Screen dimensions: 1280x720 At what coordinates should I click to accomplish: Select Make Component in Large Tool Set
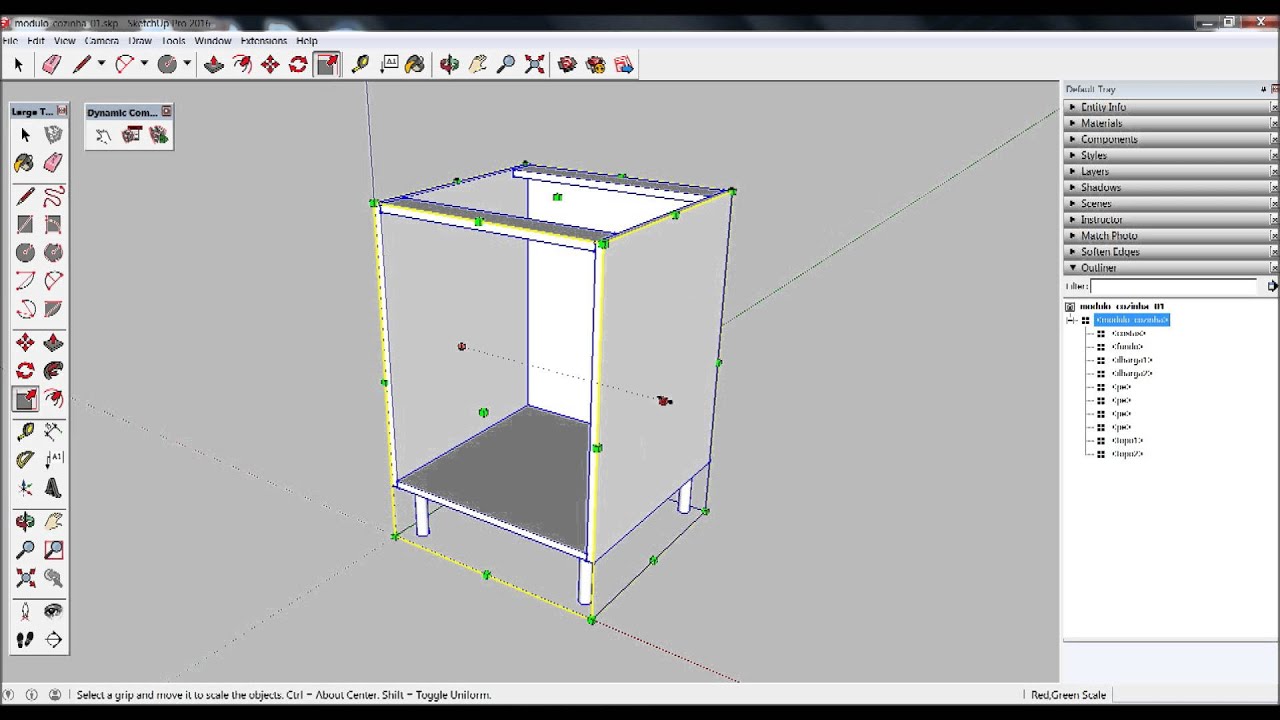point(53,134)
